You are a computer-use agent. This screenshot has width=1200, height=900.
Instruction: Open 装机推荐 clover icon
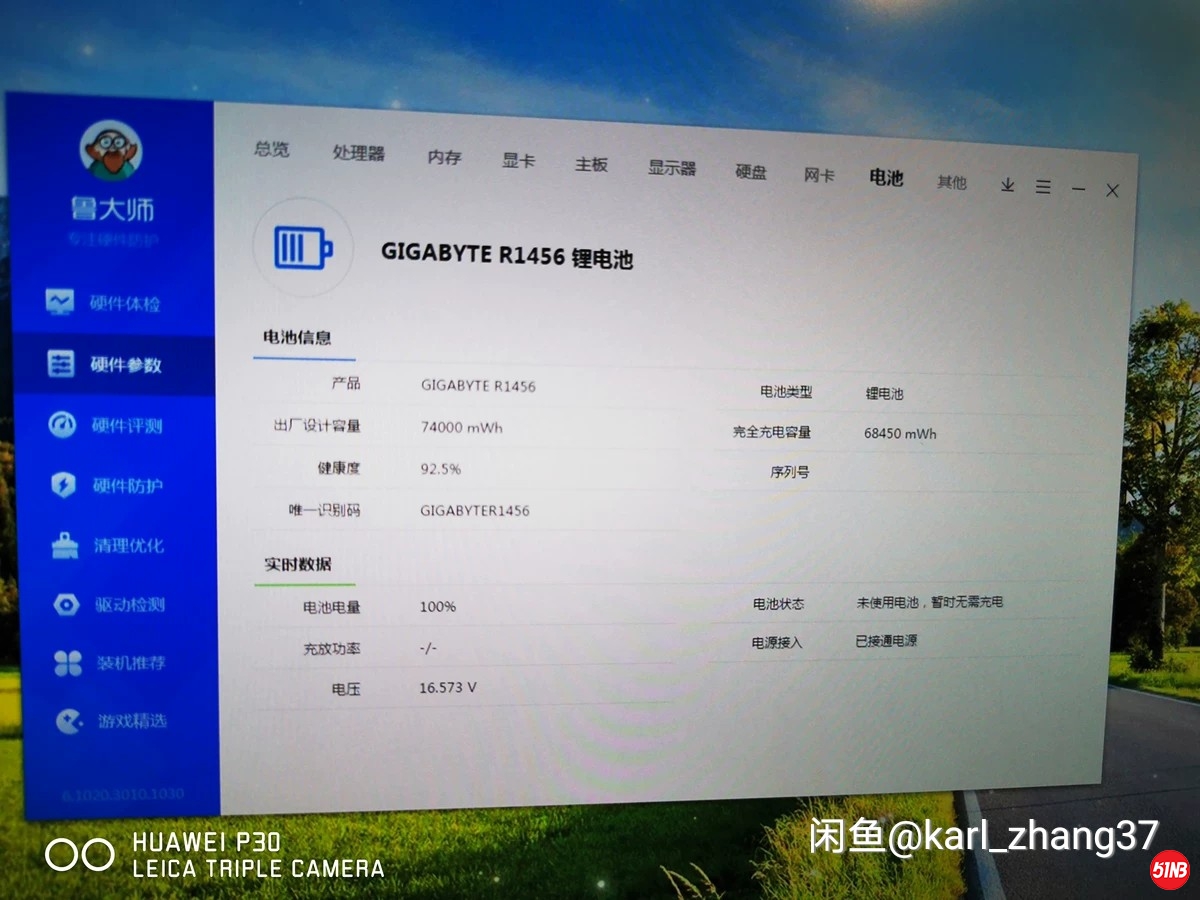pyautogui.click(x=67, y=663)
